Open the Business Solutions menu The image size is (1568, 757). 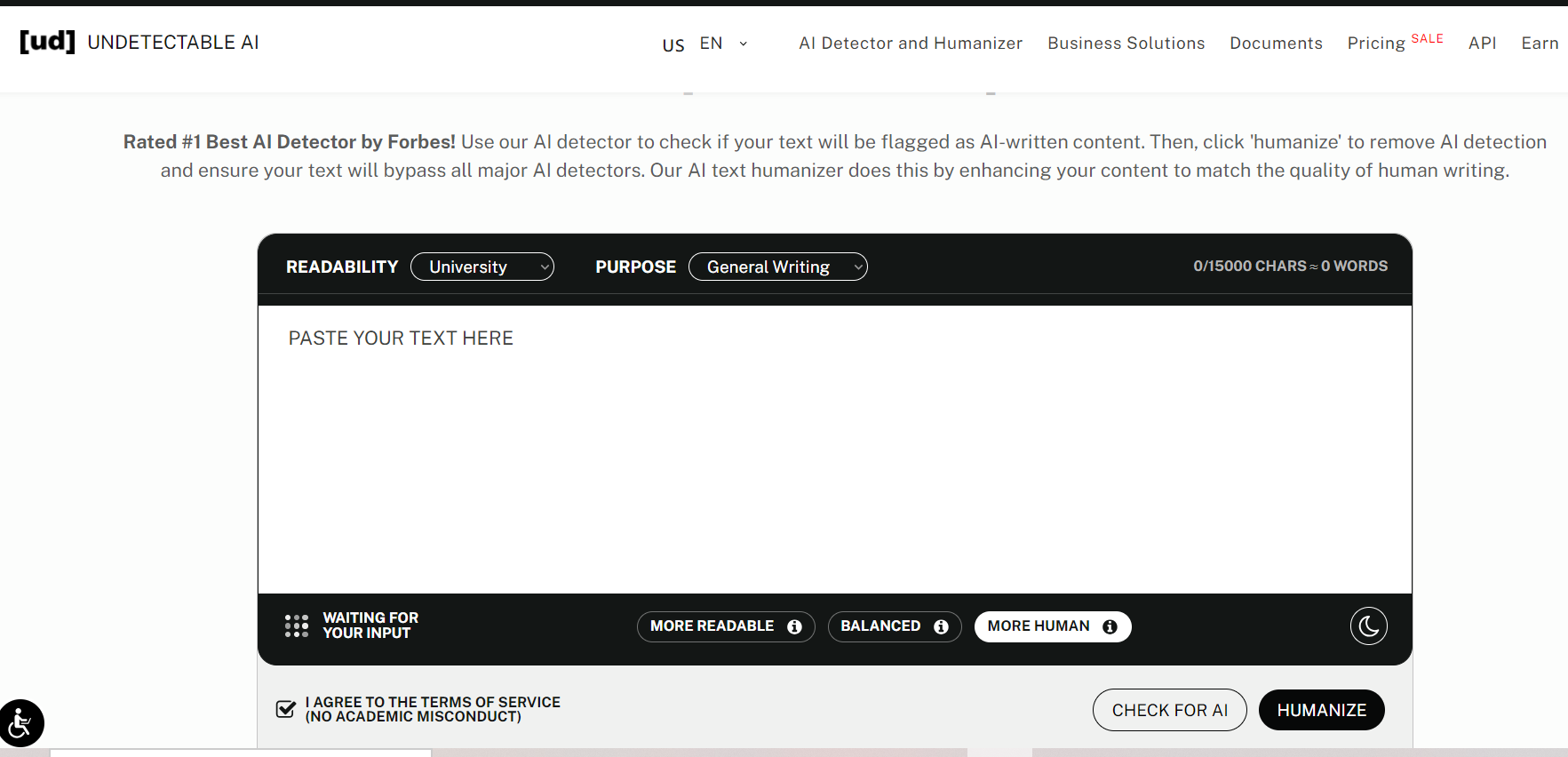coord(1126,44)
